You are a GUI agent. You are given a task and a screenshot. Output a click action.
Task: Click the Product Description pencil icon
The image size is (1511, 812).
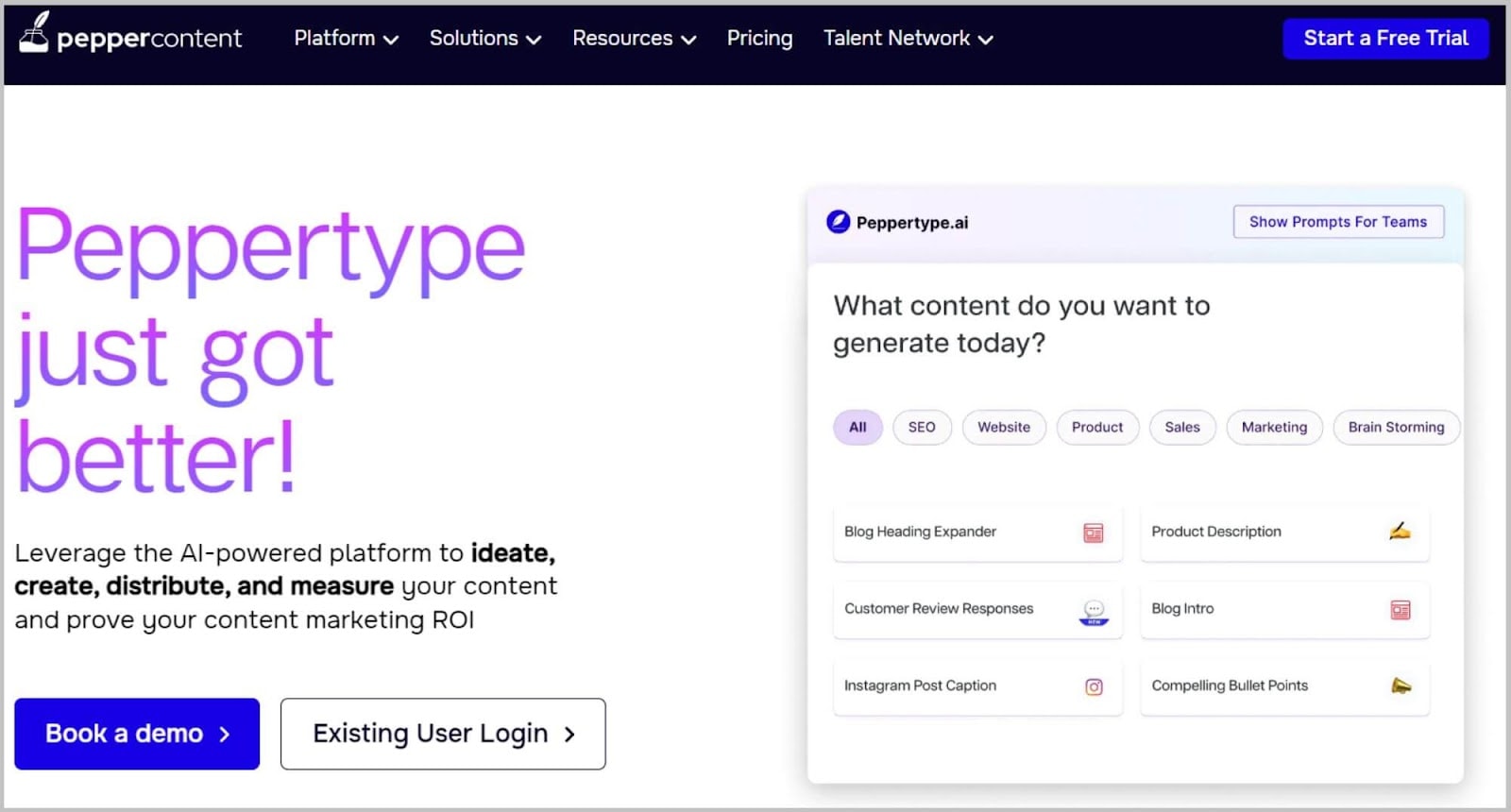(1400, 532)
